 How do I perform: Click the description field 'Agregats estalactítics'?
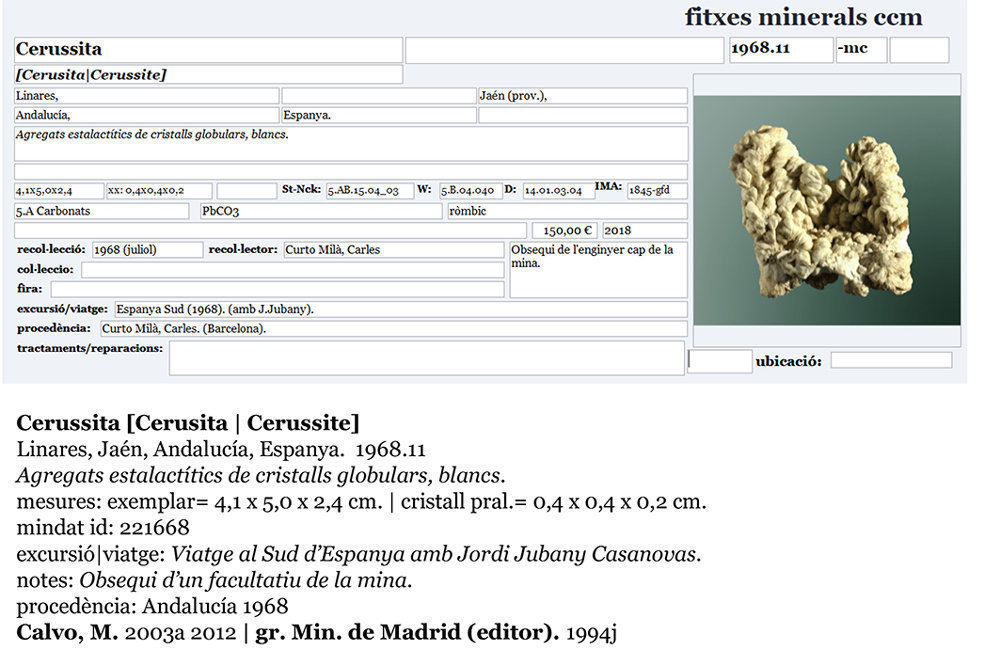click(351, 144)
